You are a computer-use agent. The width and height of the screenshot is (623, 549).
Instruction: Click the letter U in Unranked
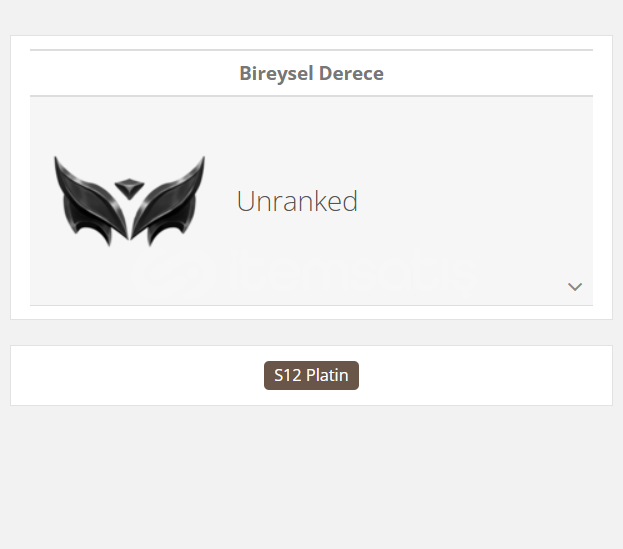click(x=245, y=202)
